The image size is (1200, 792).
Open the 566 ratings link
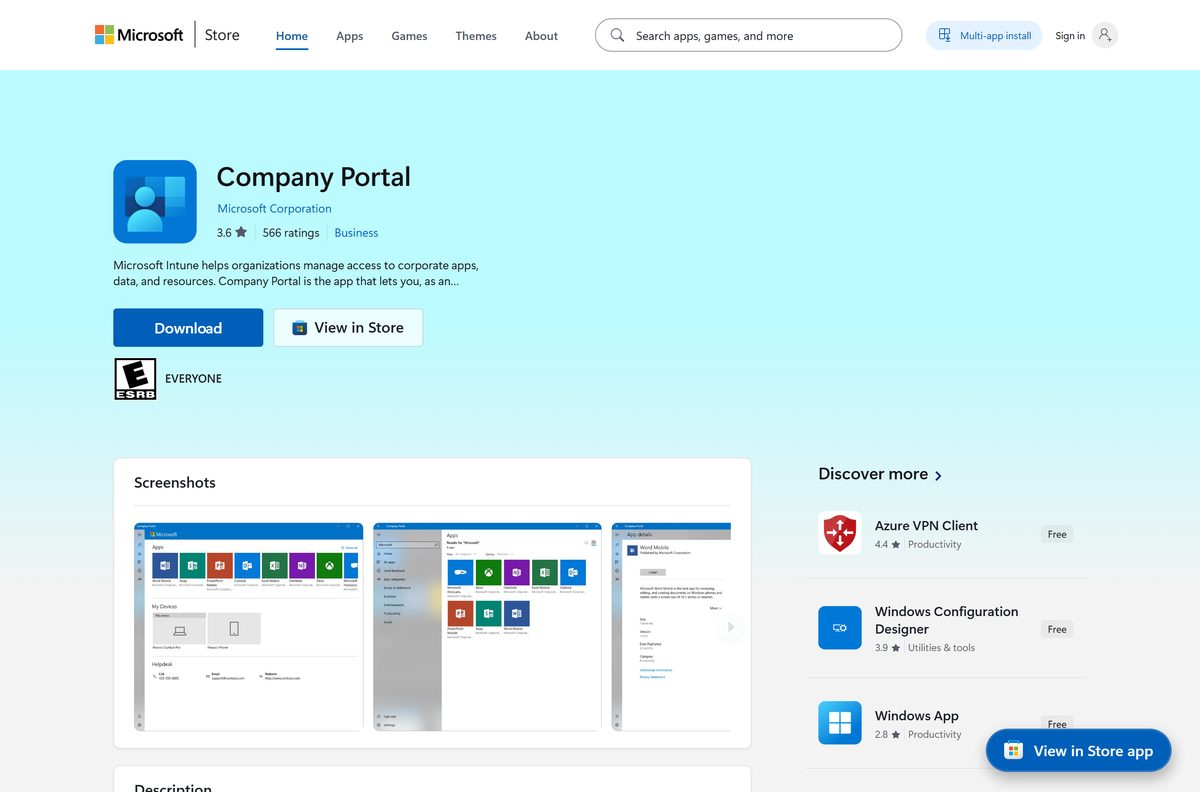click(x=291, y=233)
